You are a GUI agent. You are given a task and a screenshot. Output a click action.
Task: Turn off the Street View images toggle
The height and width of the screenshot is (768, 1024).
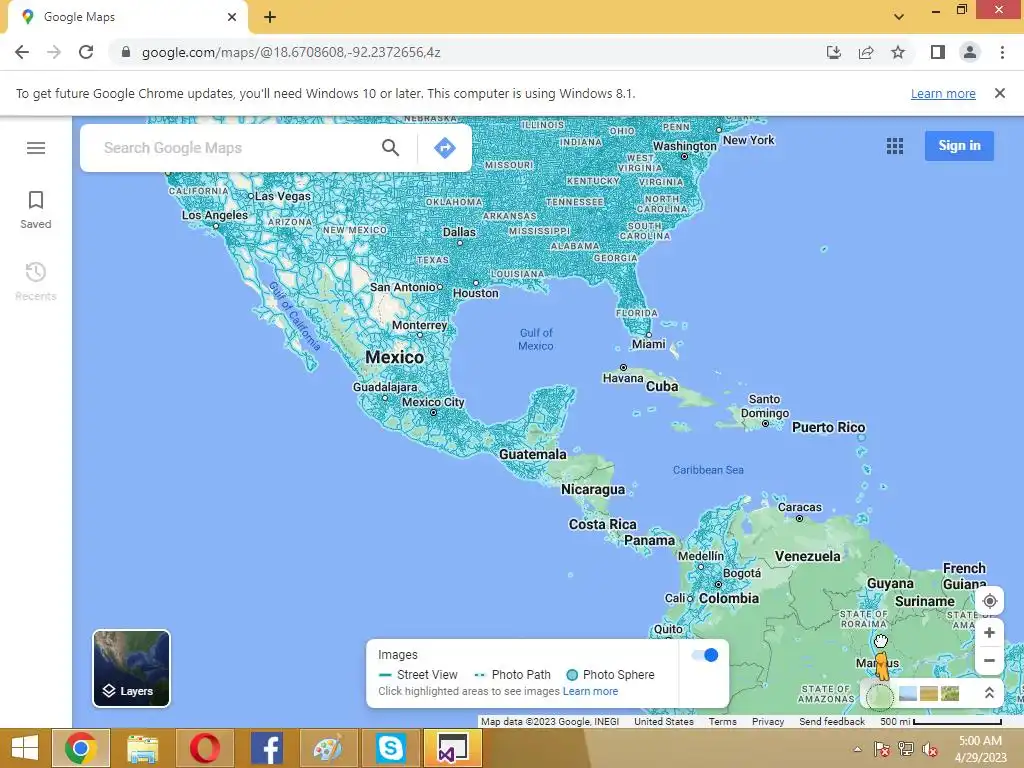click(705, 655)
